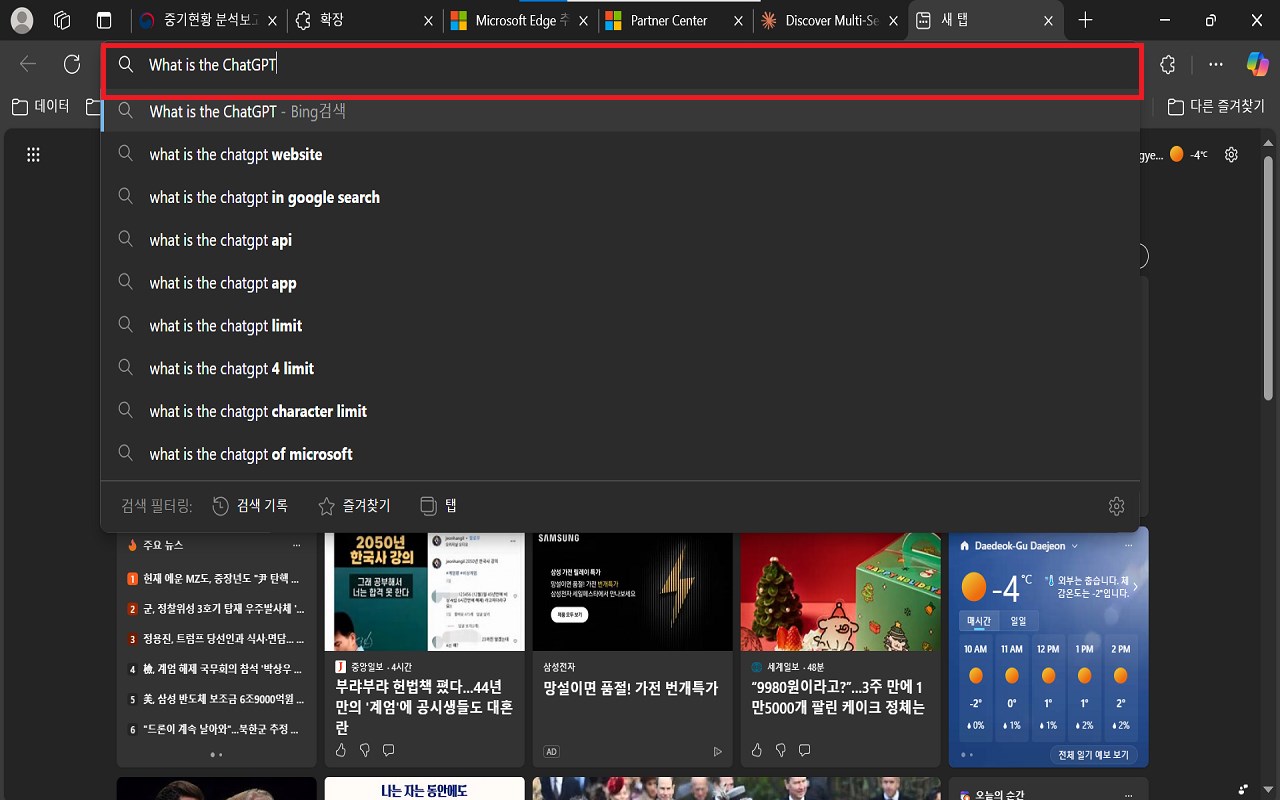
Task: Like the 중앙일보 news article
Action: tap(341, 750)
